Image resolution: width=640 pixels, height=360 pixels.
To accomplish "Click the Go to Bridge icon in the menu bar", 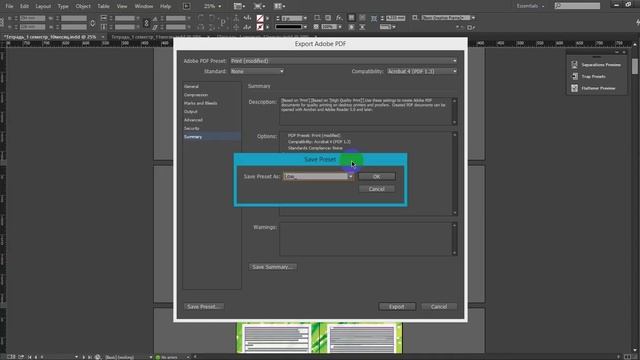I will [187, 6].
